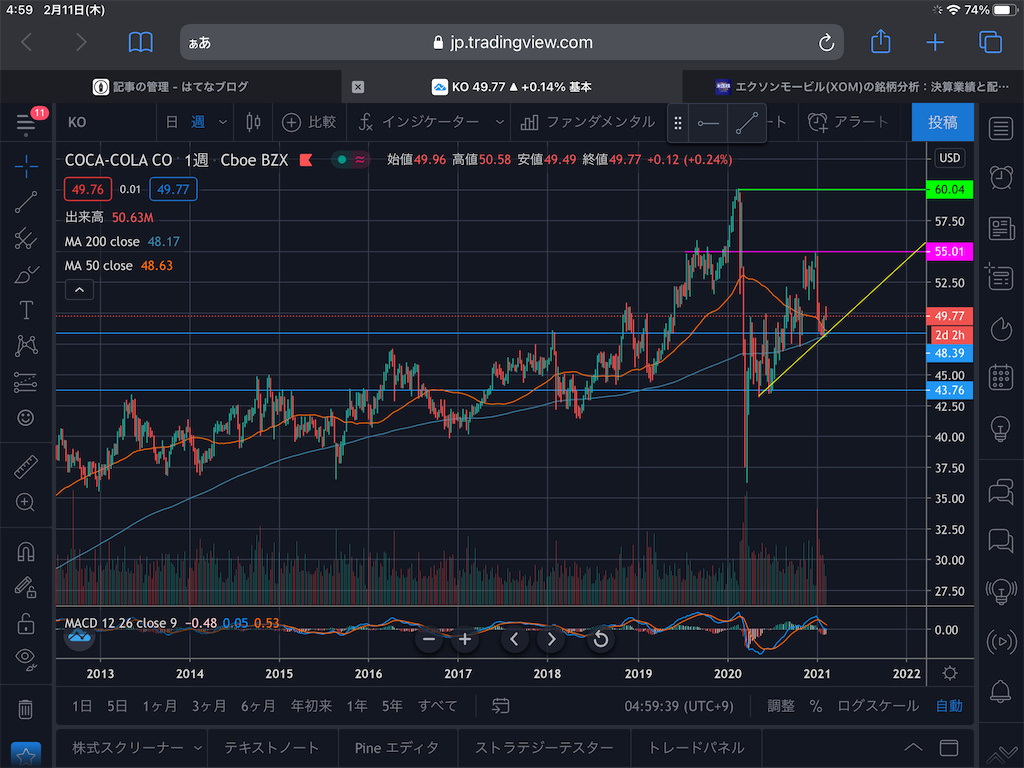Select horizontal line in floating toolbar

[708, 123]
